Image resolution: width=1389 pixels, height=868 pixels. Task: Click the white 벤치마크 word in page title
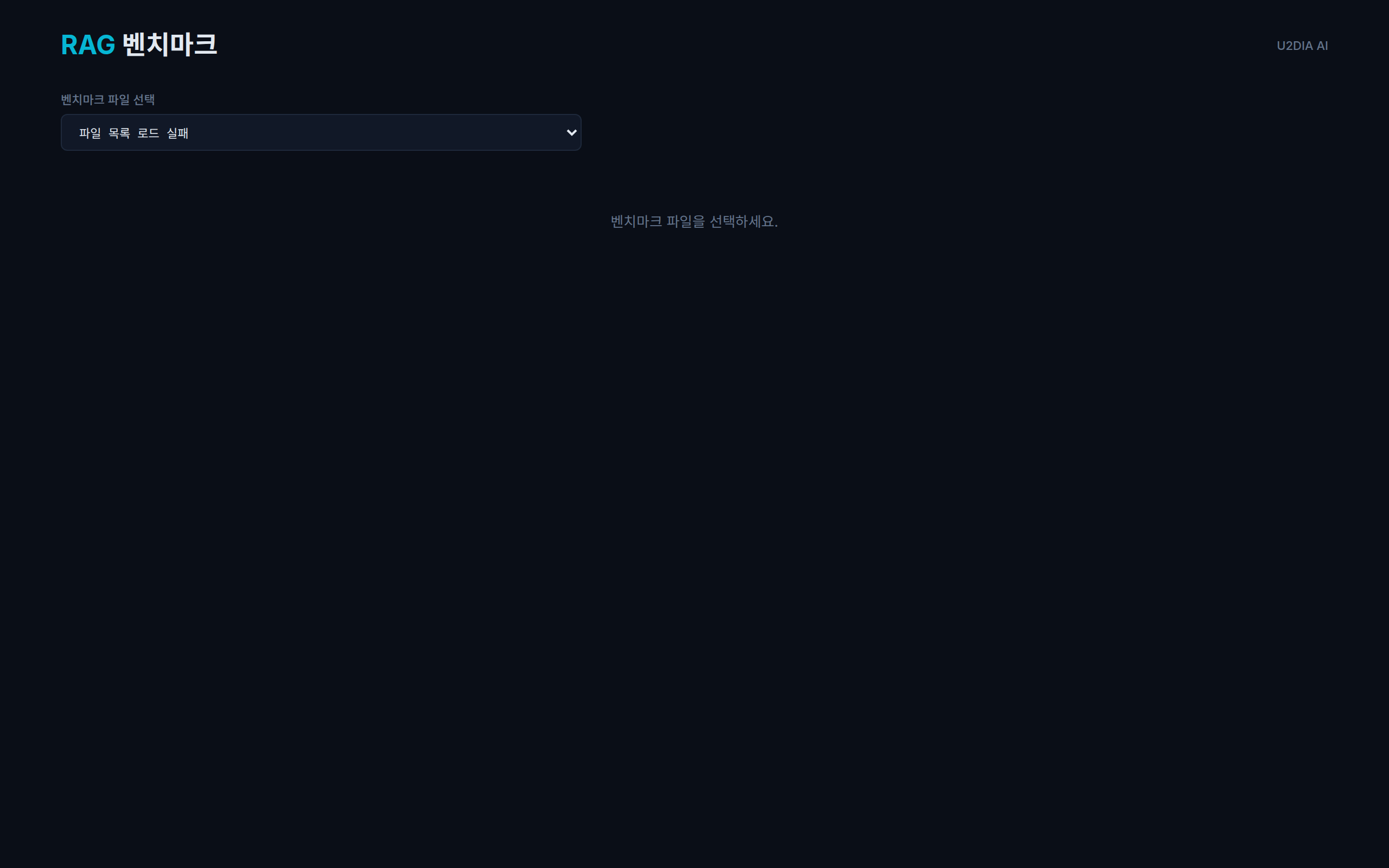coord(170,44)
